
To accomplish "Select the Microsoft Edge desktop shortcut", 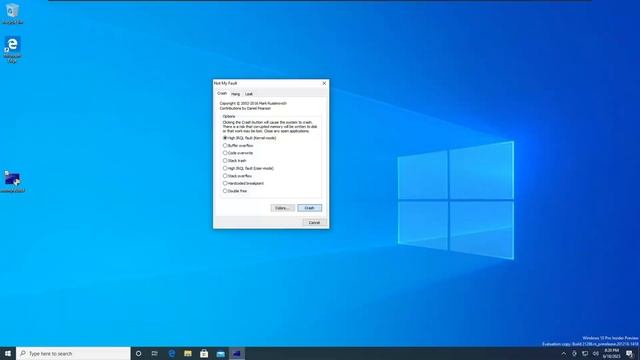I will click(12, 50).
